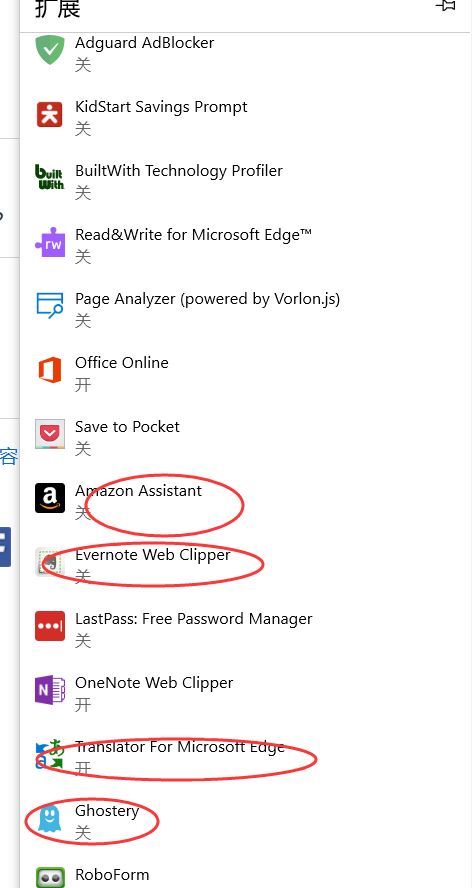Open the Save to Pocket extension name
Screen dimensions: 472x888
click(127, 426)
